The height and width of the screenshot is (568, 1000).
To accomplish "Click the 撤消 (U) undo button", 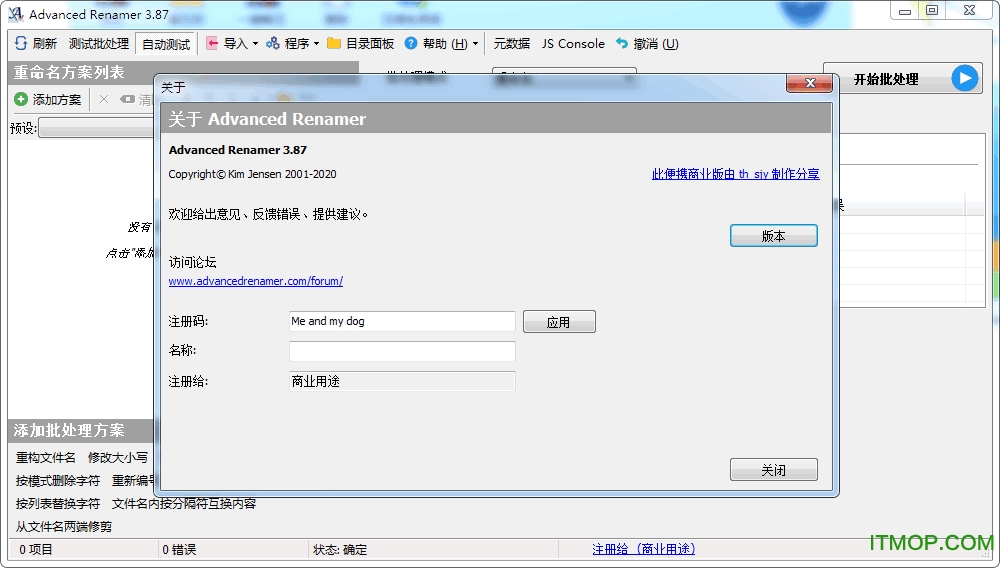I will coord(647,43).
